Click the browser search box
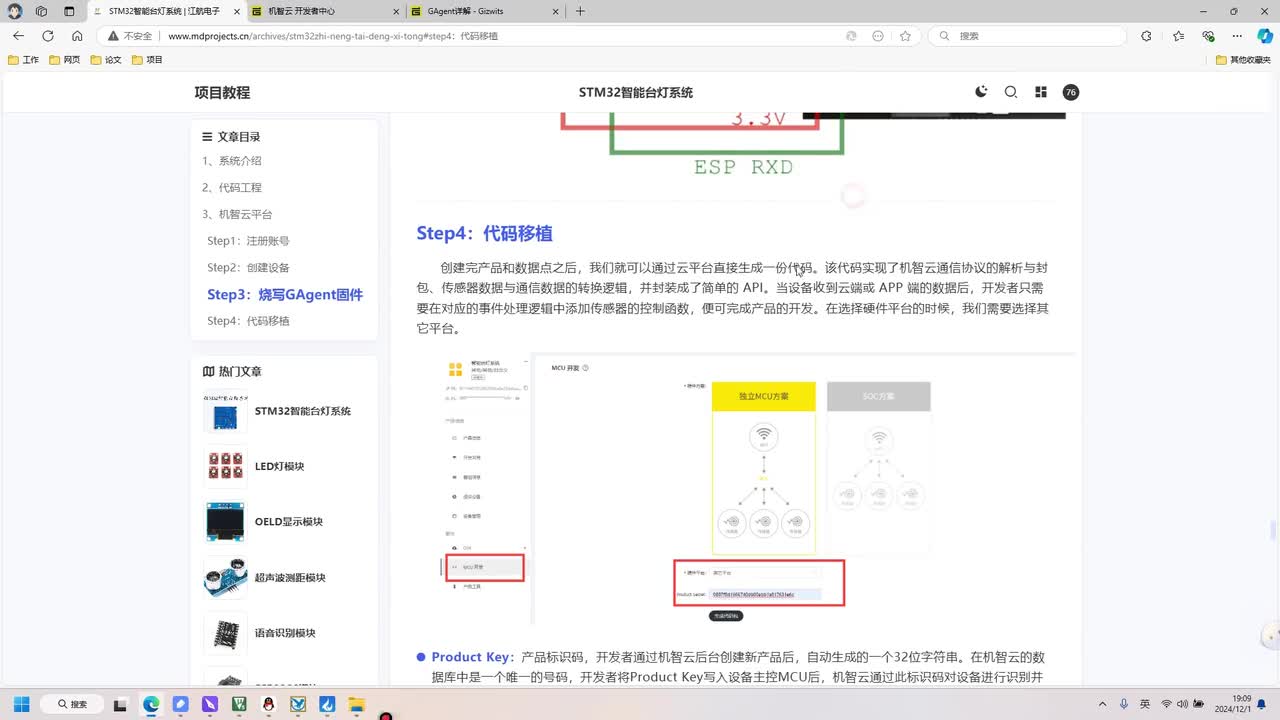1280x720 pixels. point(1028,36)
